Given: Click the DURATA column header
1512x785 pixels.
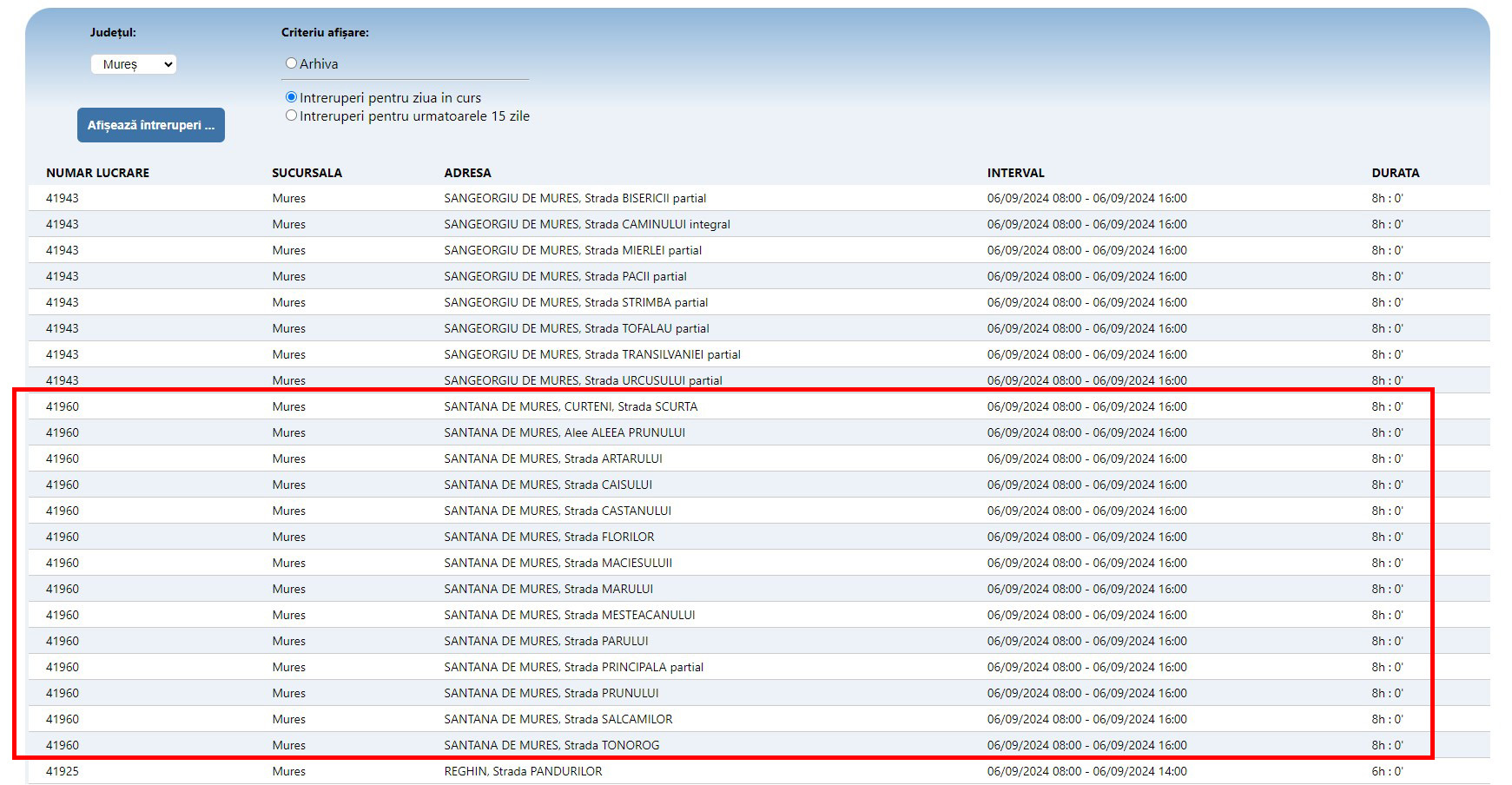Looking at the screenshot, I should pyautogui.click(x=1395, y=173).
